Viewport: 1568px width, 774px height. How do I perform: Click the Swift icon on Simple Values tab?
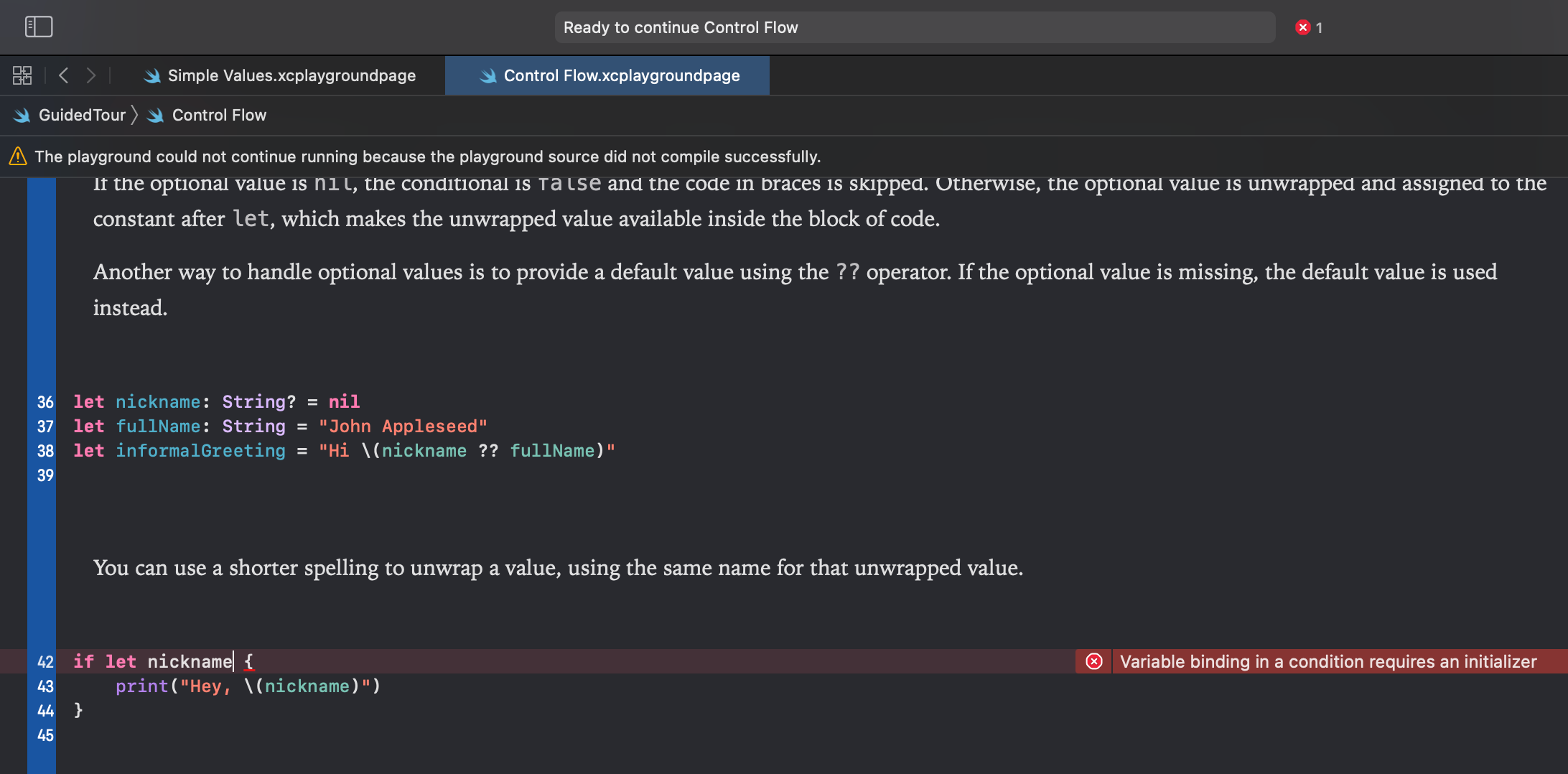(x=151, y=75)
